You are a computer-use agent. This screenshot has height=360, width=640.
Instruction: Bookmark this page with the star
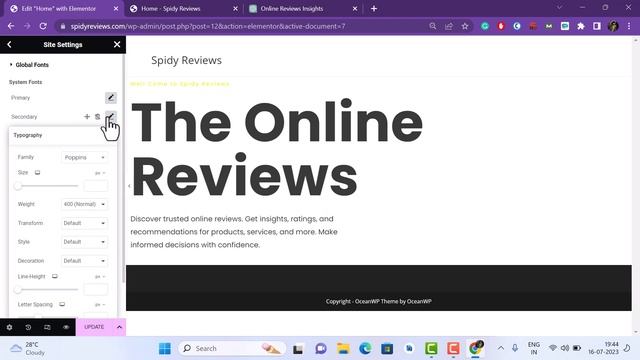tap(465, 26)
